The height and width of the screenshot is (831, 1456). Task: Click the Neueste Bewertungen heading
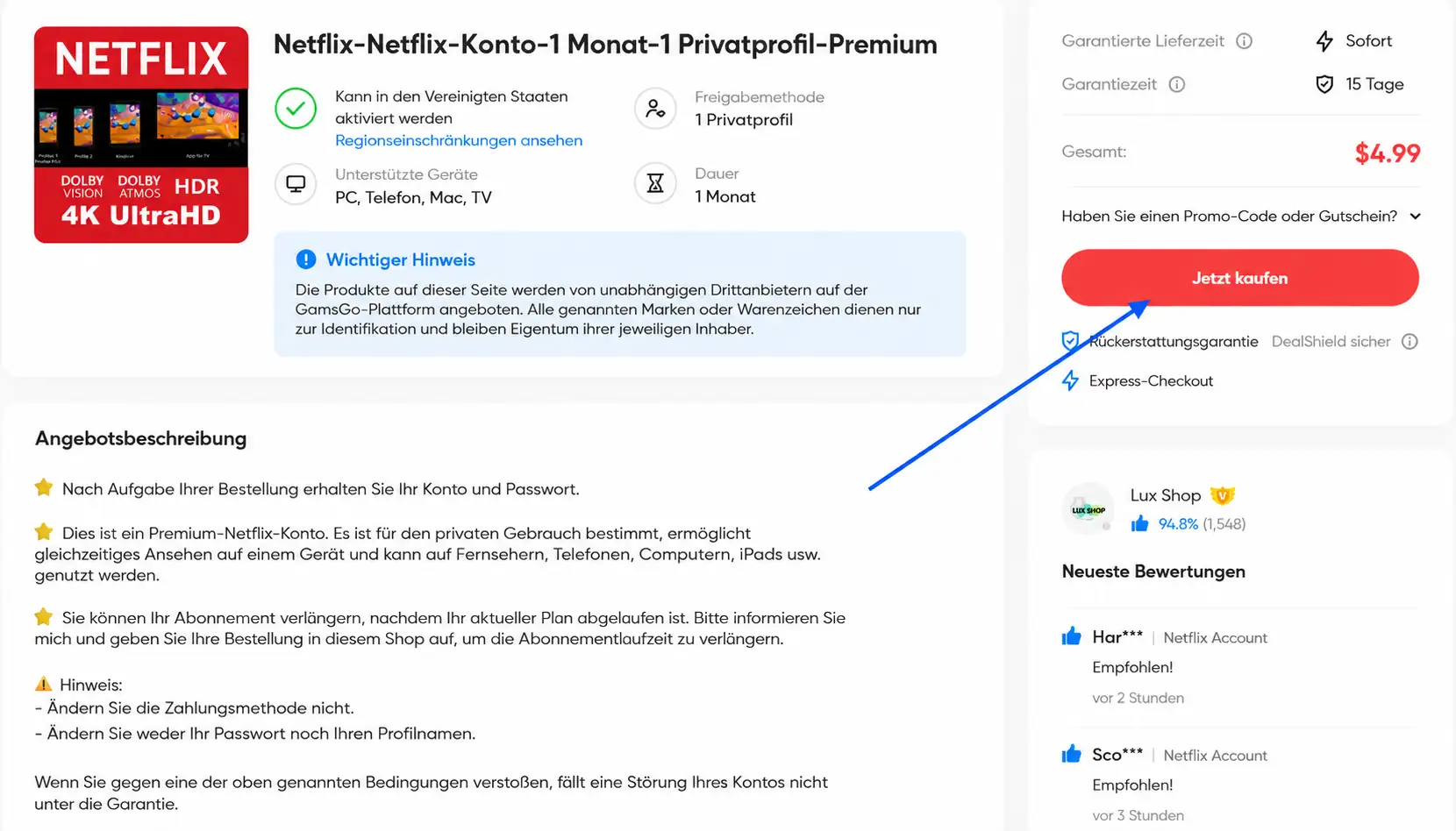click(x=1153, y=572)
